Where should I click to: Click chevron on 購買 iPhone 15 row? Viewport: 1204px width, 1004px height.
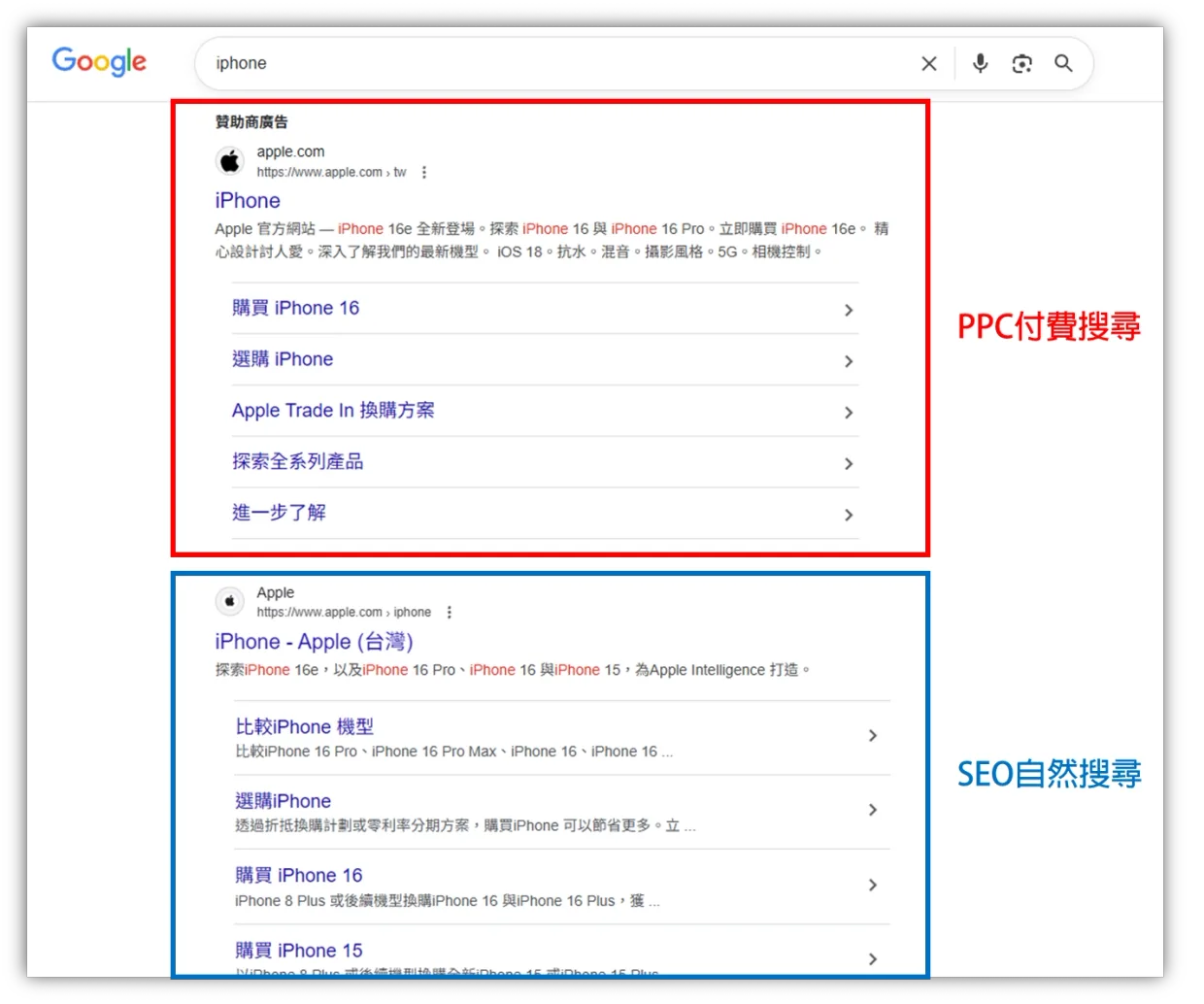[x=873, y=959]
